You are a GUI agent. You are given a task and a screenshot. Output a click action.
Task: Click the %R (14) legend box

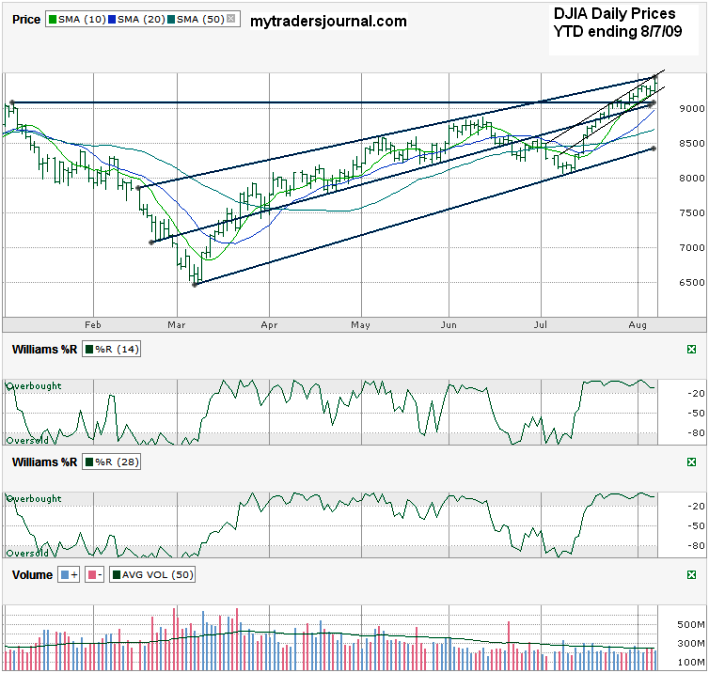point(111,349)
